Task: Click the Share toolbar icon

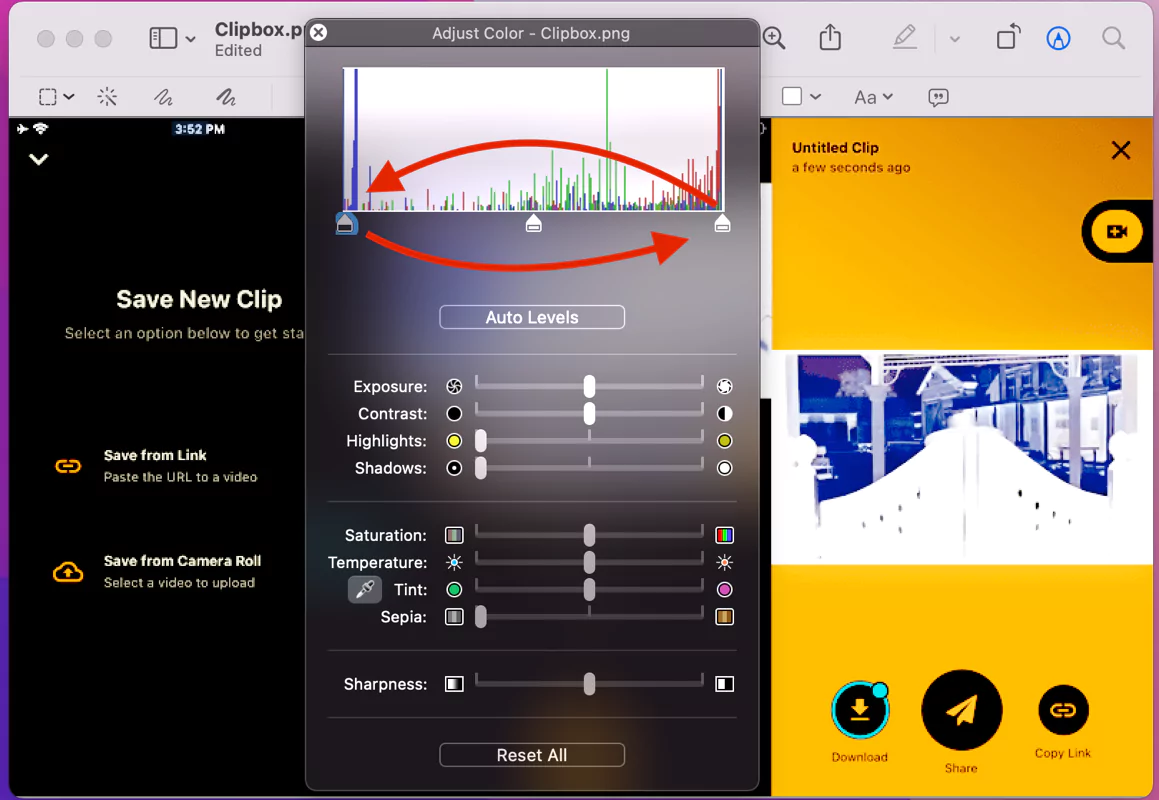Action: pos(830,37)
